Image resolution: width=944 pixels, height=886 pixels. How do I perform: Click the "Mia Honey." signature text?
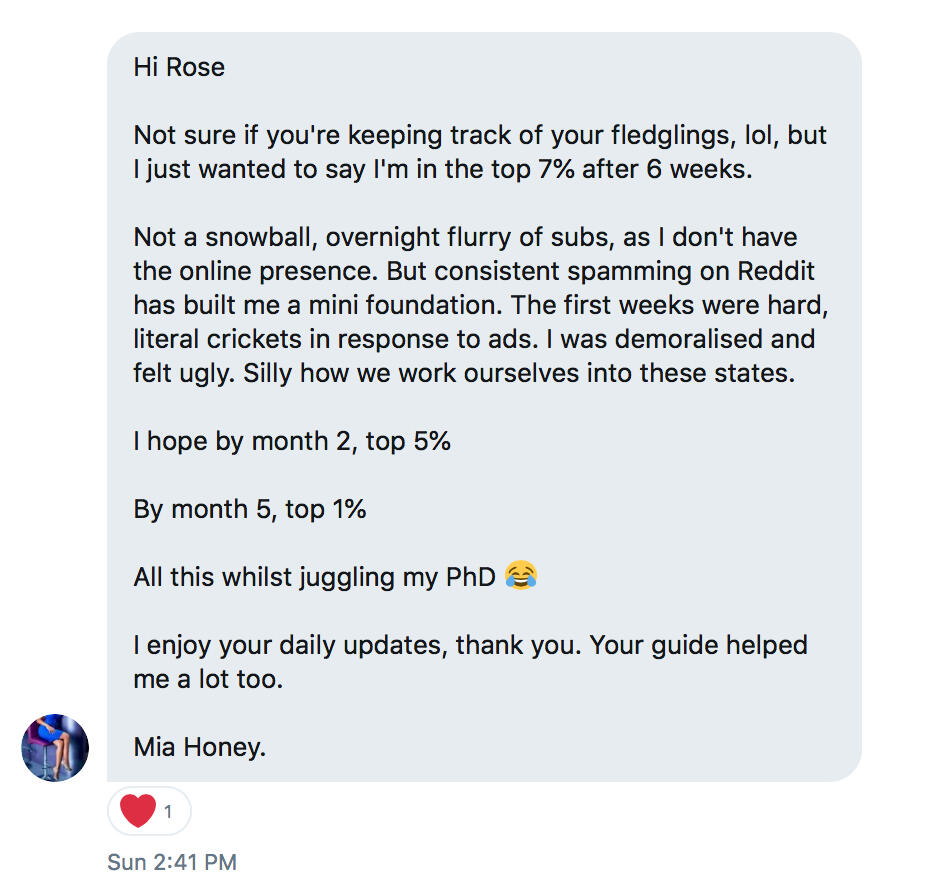point(200,747)
